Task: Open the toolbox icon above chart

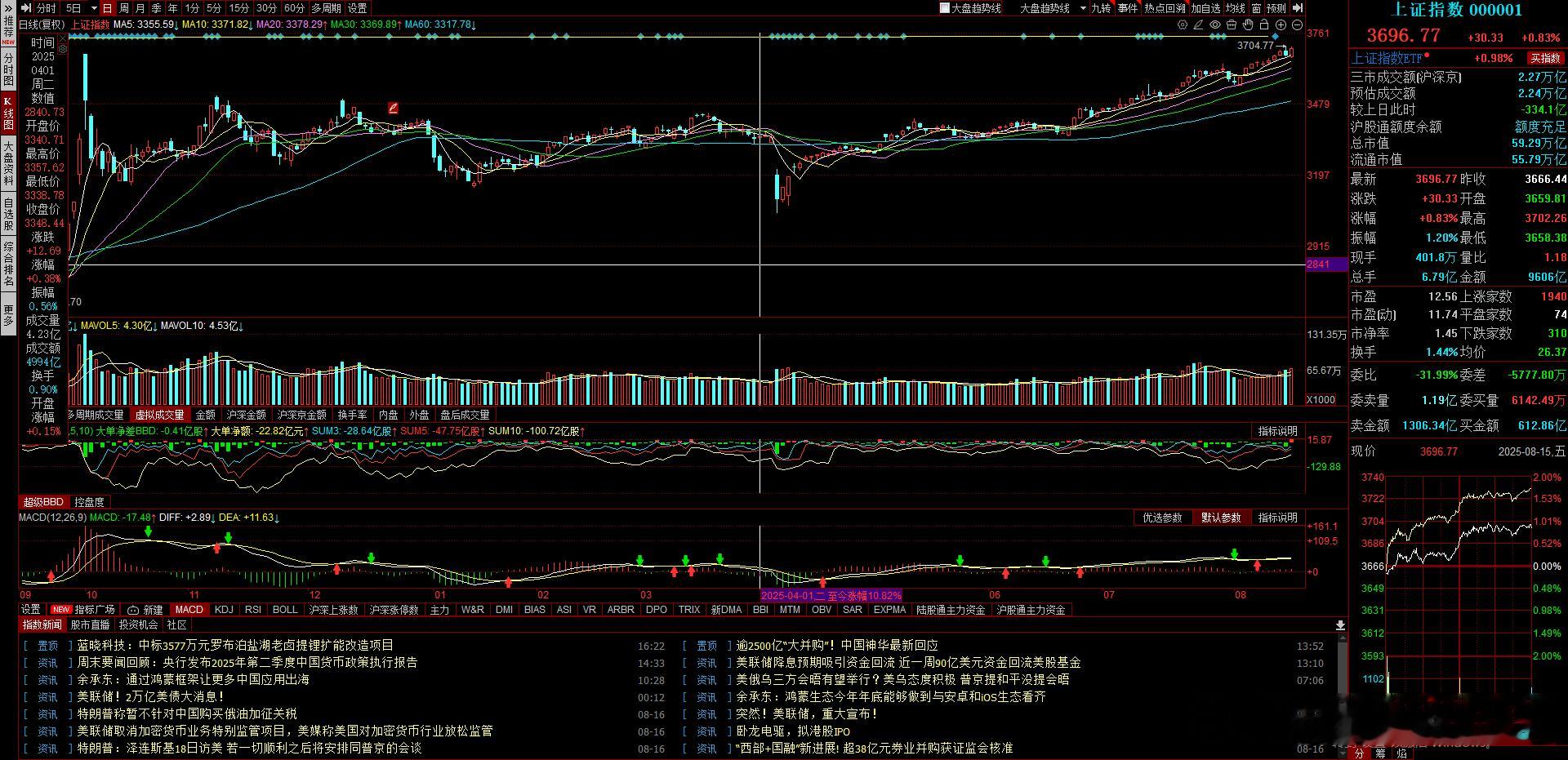Action: (1232, 25)
